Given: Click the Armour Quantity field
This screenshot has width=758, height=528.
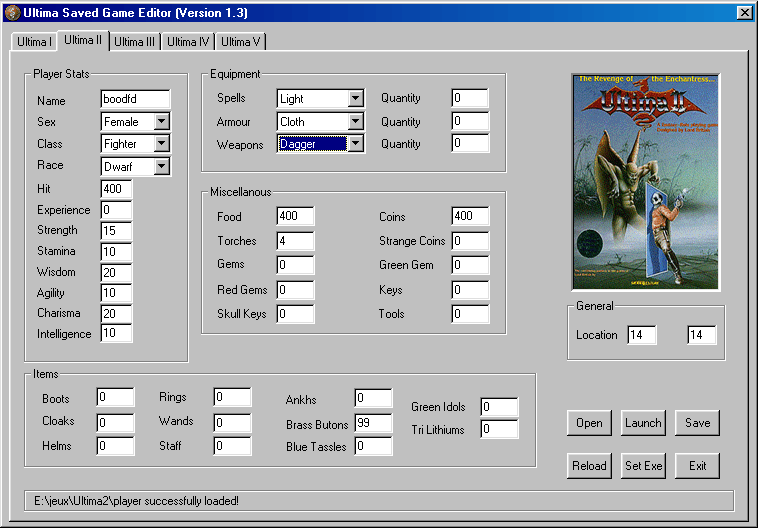Looking at the screenshot, I should point(470,121).
